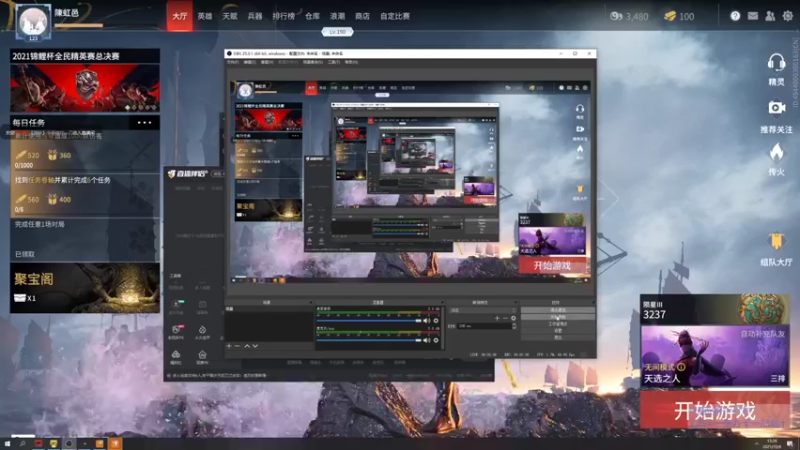The height and width of the screenshot is (450, 800).
Task: Switch to the 英雄 tab
Action: point(205,16)
